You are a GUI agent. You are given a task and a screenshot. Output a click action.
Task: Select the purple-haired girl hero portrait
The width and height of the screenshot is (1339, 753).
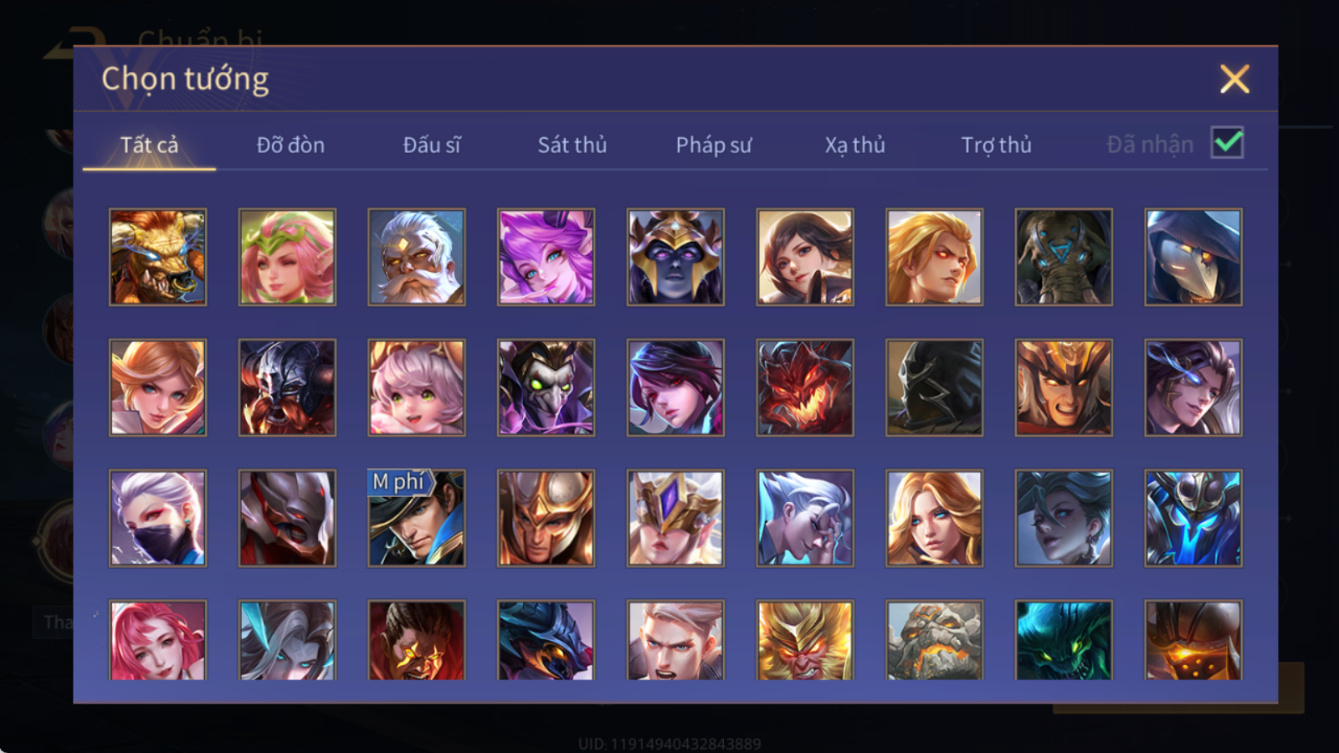546,257
